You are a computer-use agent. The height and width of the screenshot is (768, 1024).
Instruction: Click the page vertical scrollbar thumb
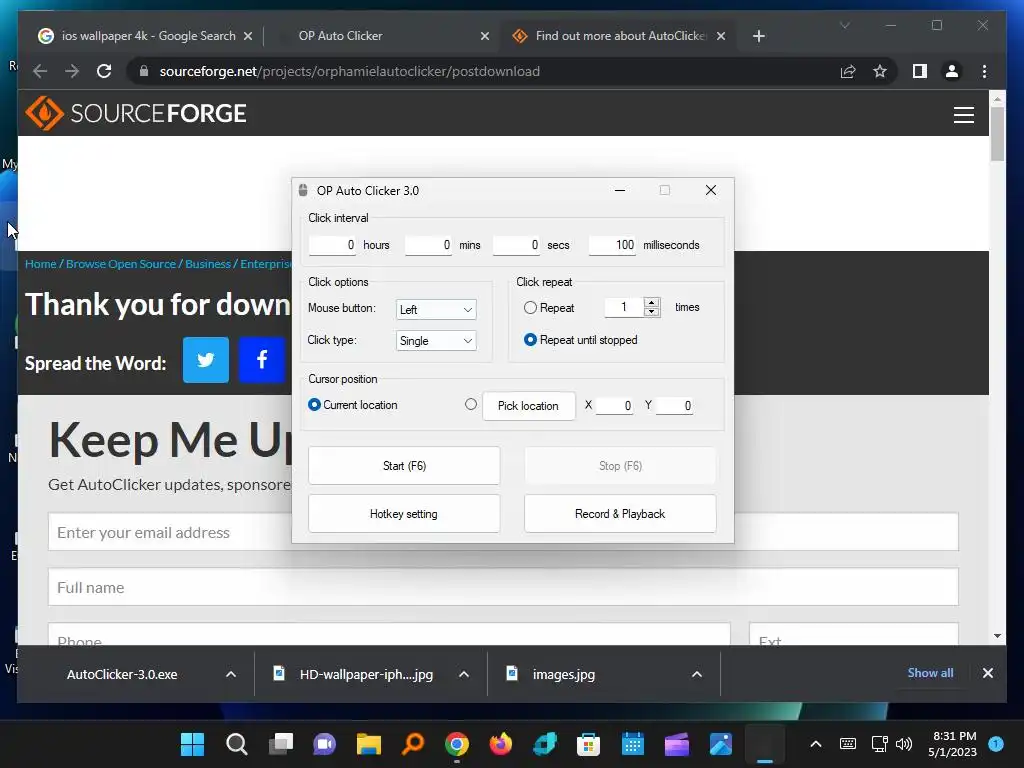coord(997,134)
